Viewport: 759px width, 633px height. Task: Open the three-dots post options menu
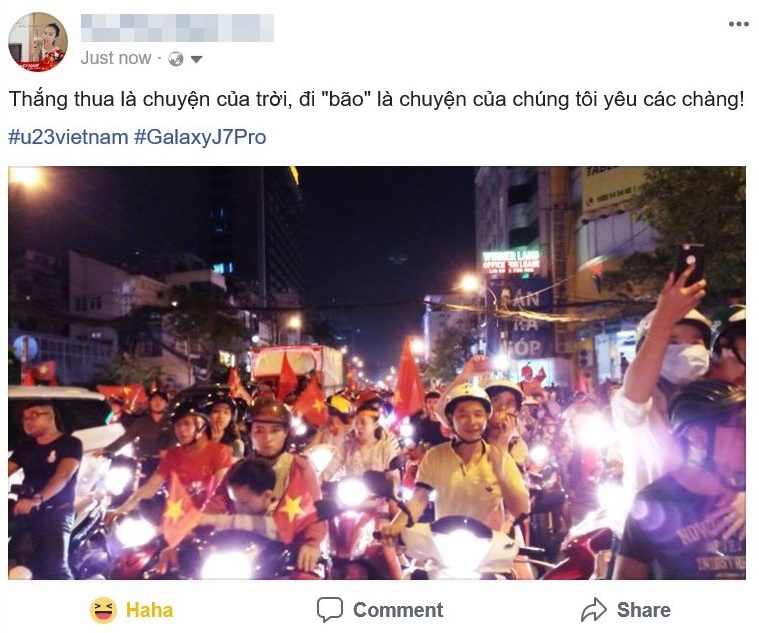point(739,24)
